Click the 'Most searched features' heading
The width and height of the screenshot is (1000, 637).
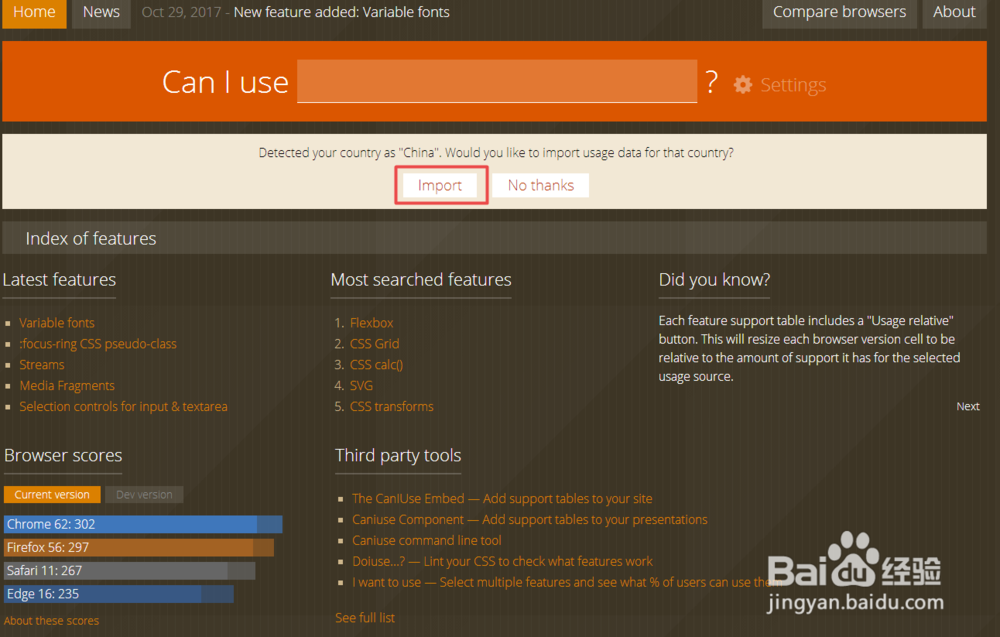[421, 280]
